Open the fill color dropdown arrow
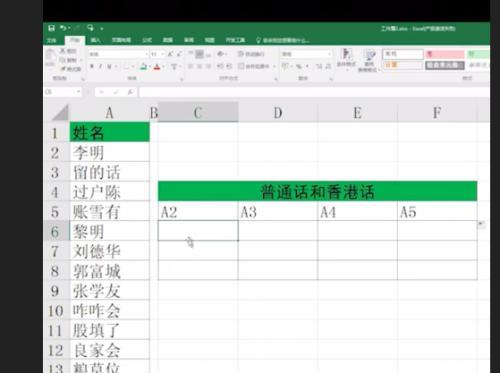Screen dimensions: 500x373 coord(150,67)
